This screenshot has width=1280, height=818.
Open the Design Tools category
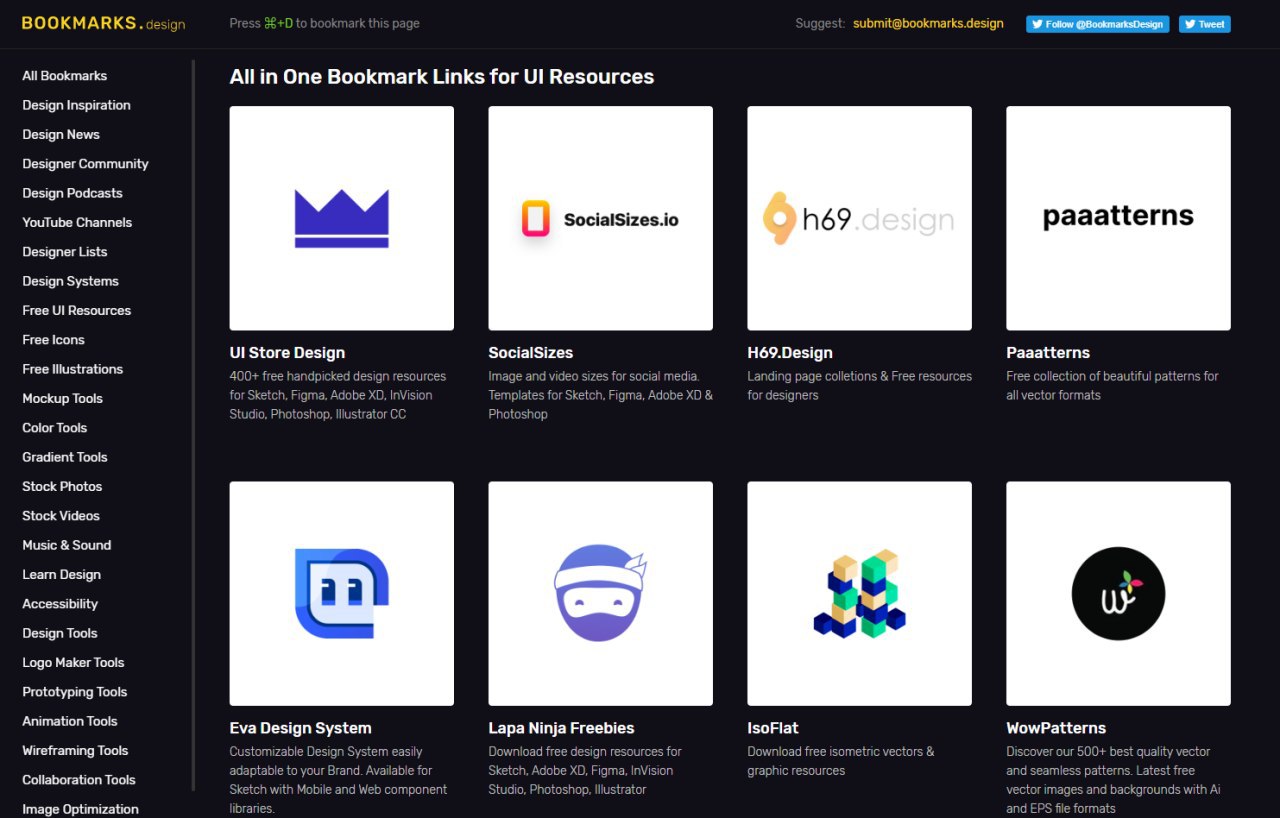coord(60,633)
